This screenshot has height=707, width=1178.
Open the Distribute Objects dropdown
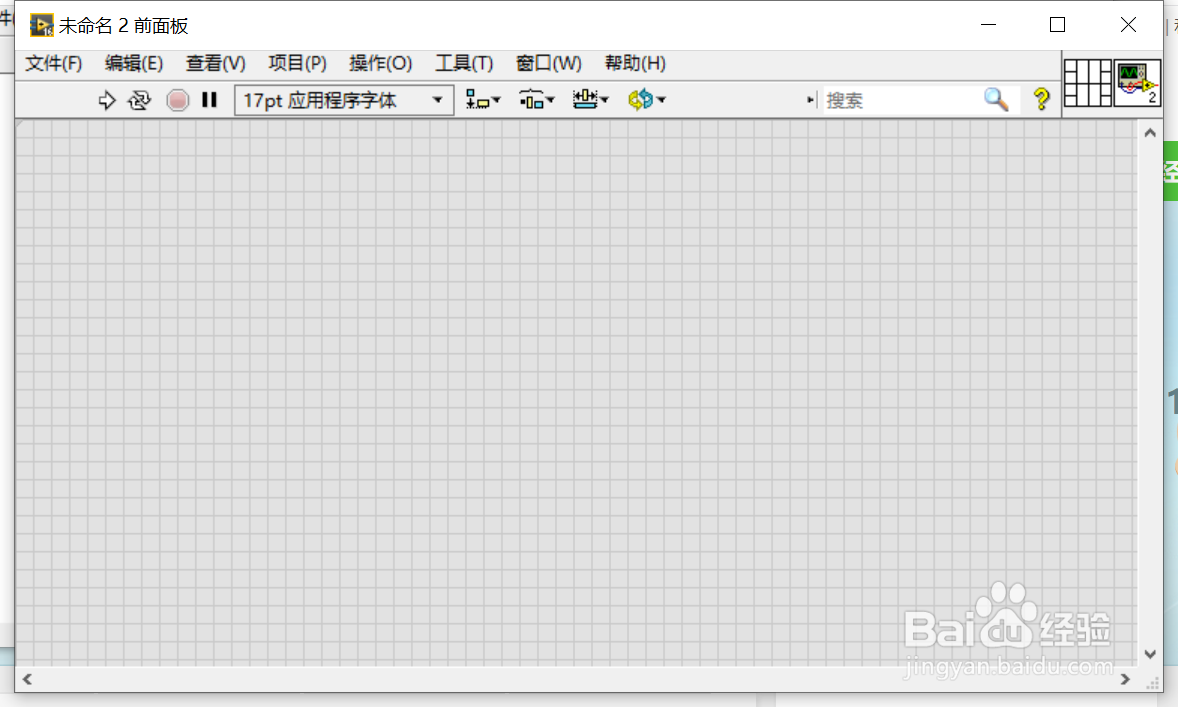tap(536, 100)
